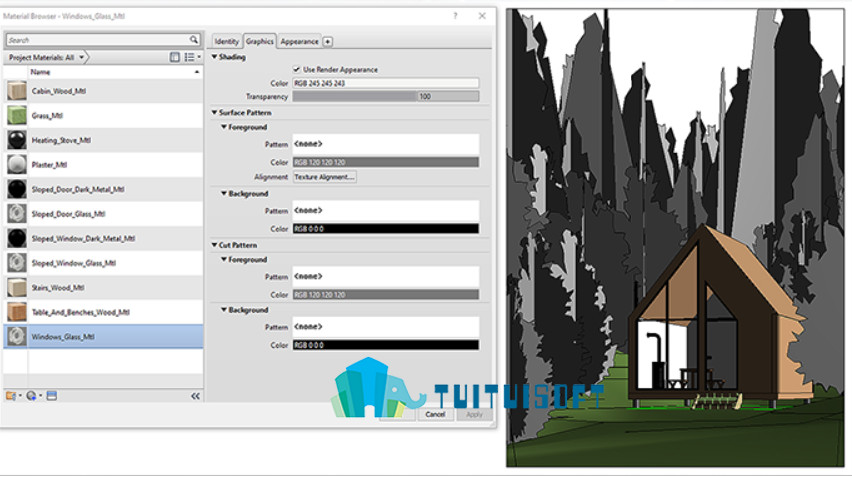Close the Material Browser dialog
The image size is (852, 477).
482,16
